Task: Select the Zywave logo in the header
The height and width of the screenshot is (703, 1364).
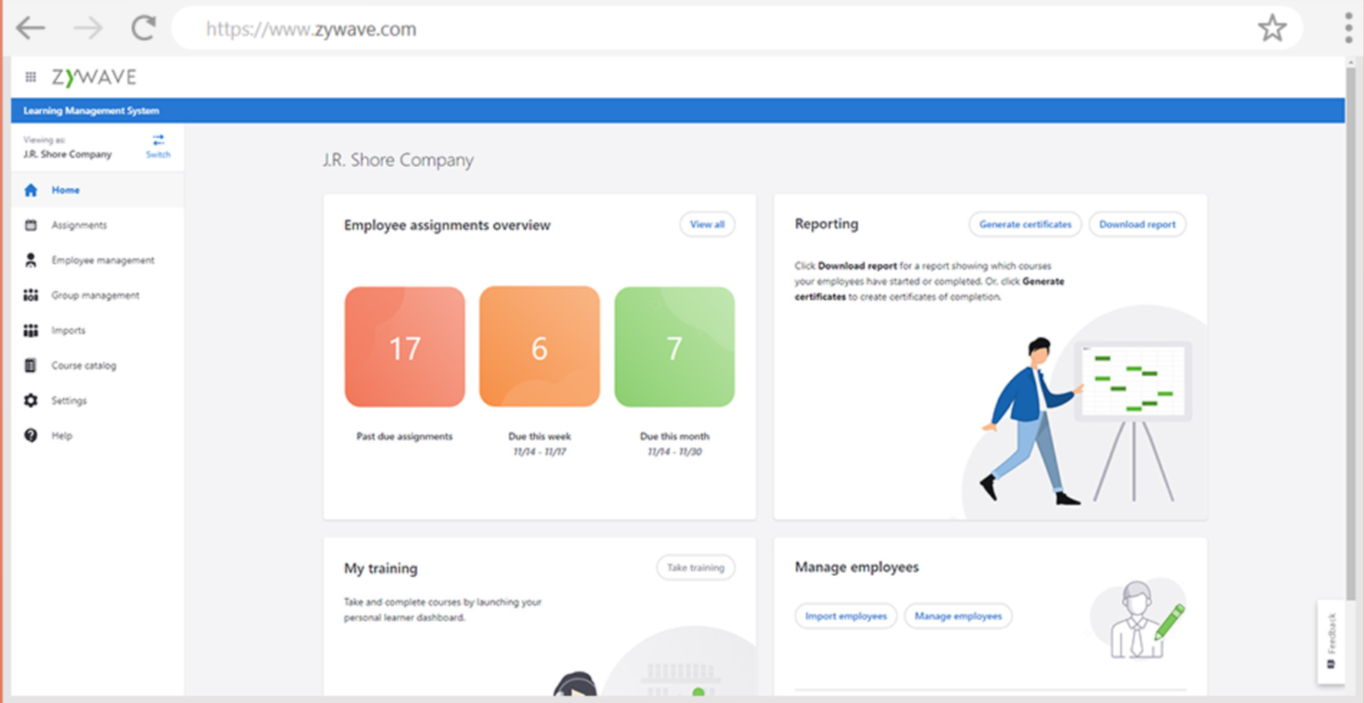Action: [92, 76]
